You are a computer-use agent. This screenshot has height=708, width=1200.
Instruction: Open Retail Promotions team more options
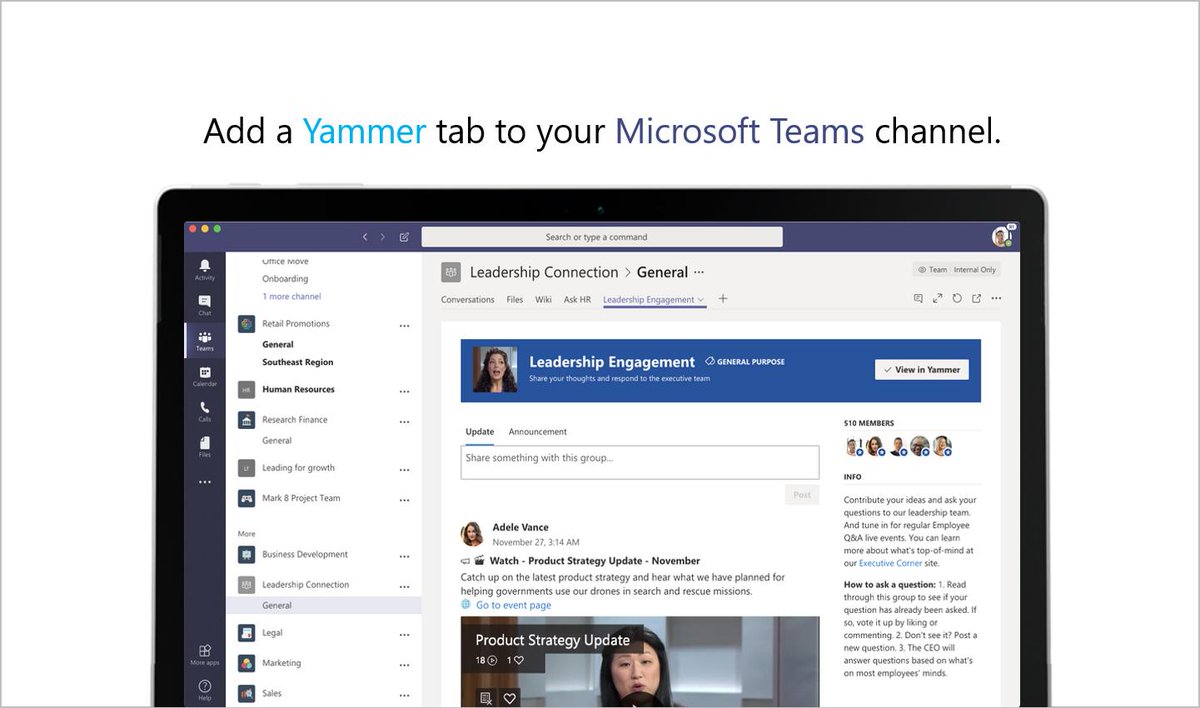click(x=404, y=325)
